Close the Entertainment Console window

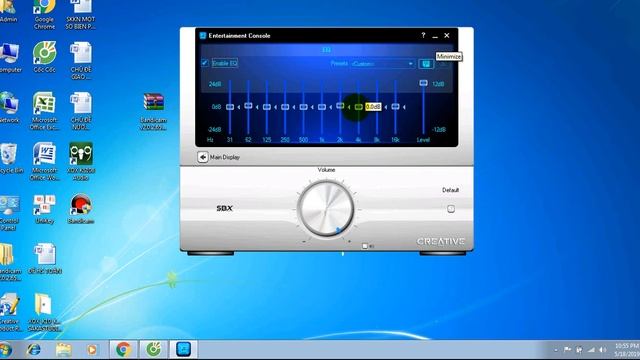click(x=447, y=36)
